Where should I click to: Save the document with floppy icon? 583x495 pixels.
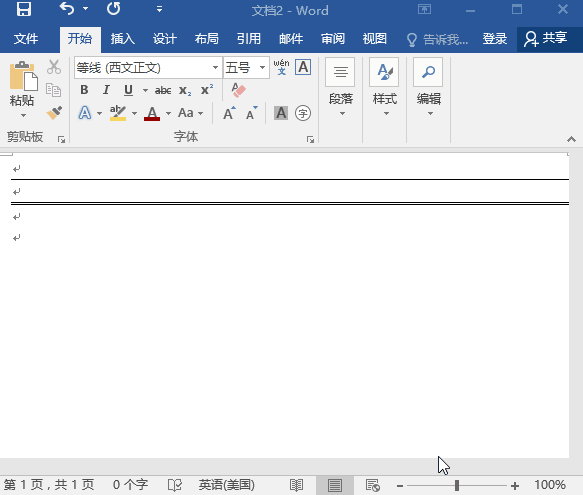pyautogui.click(x=24, y=9)
